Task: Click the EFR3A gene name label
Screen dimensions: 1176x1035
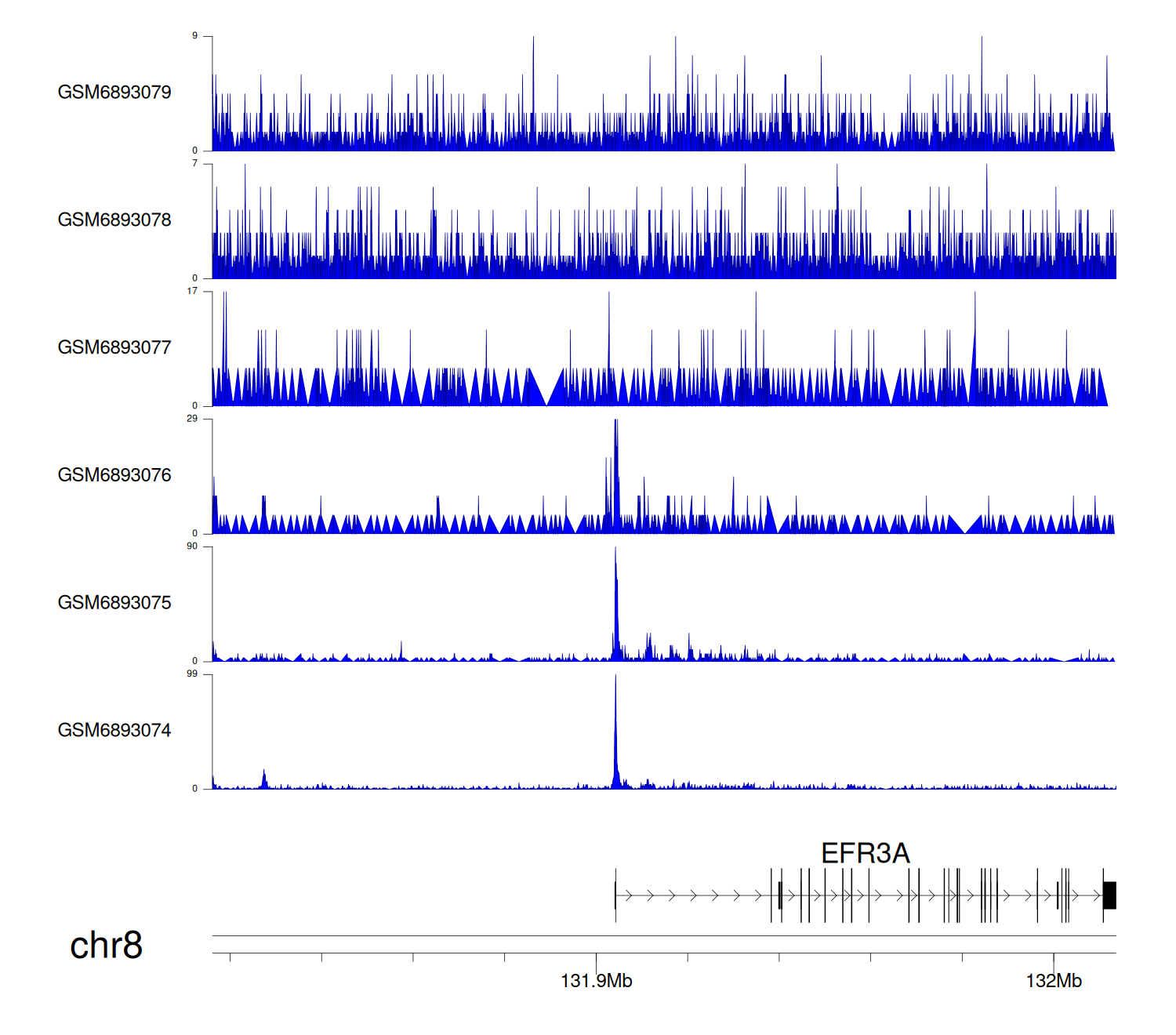Action: (x=865, y=853)
